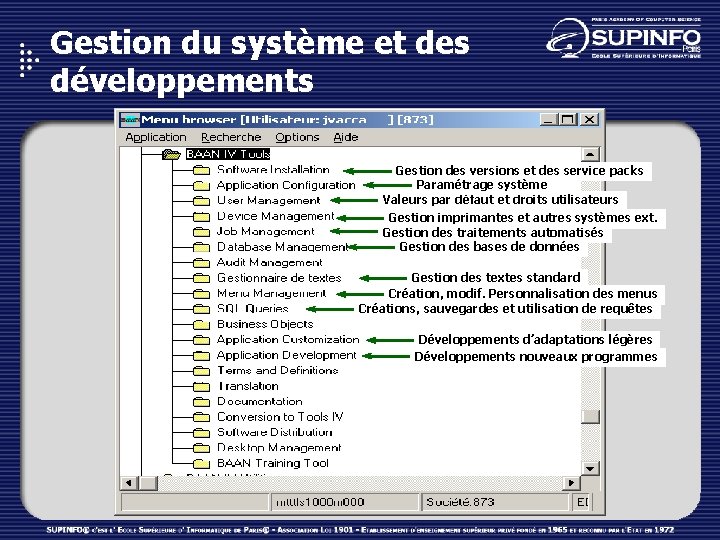The image size is (720, 540).
Task: Click the Software Distribution folder icon
Action: pos(201,433)
